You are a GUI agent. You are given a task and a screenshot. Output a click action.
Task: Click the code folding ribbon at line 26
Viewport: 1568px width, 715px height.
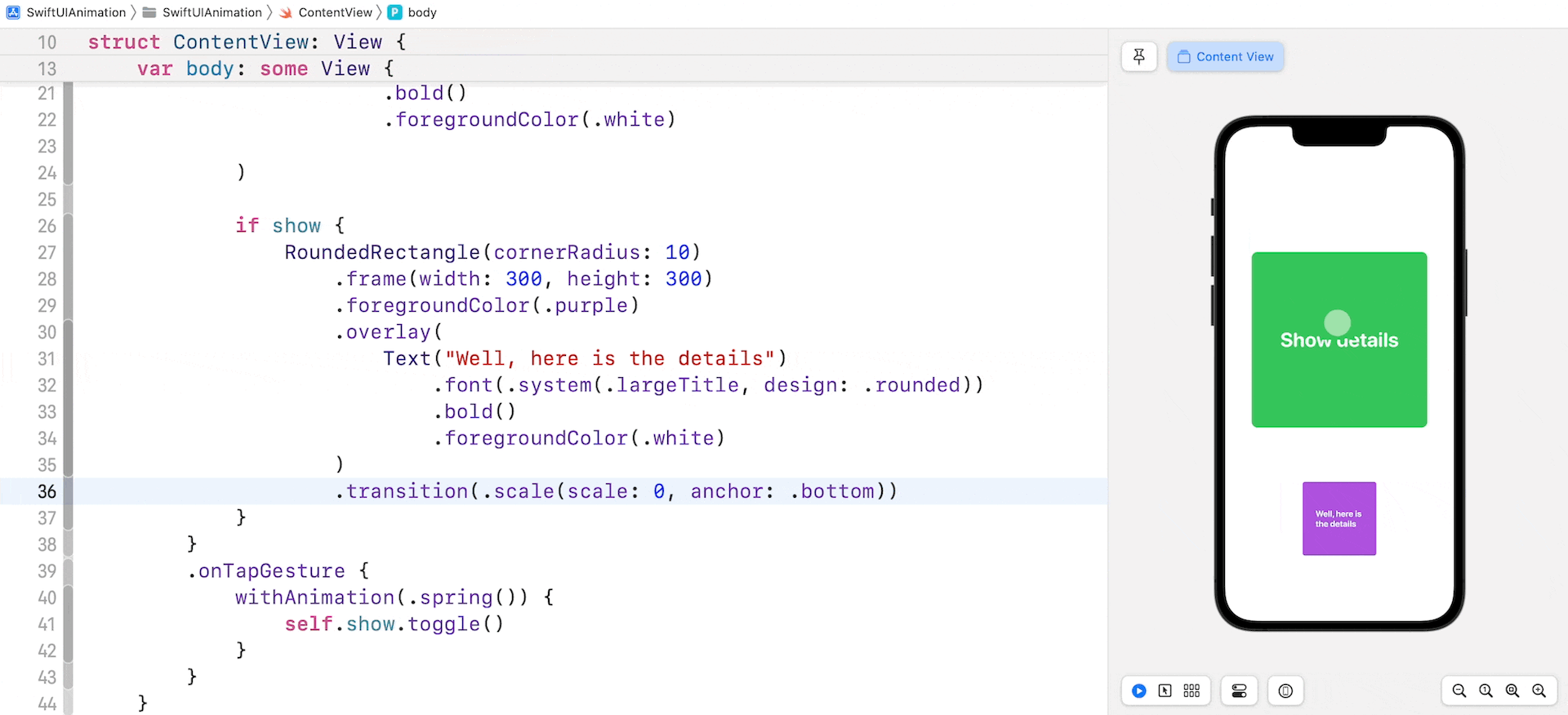(69, 226)
